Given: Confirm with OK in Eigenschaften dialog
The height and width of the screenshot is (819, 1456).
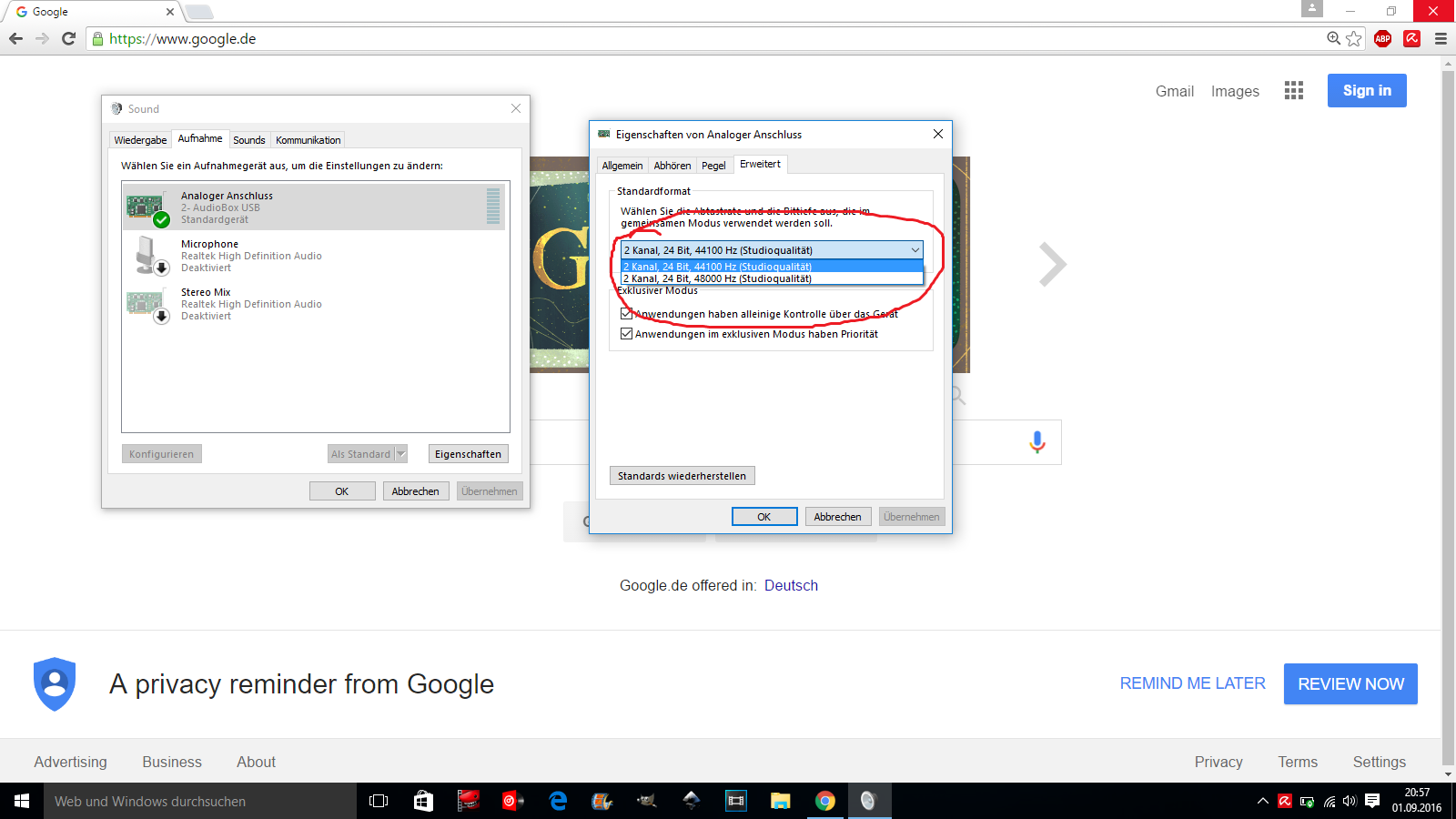Looking at the screenshot, I should (x=764, y=517).
